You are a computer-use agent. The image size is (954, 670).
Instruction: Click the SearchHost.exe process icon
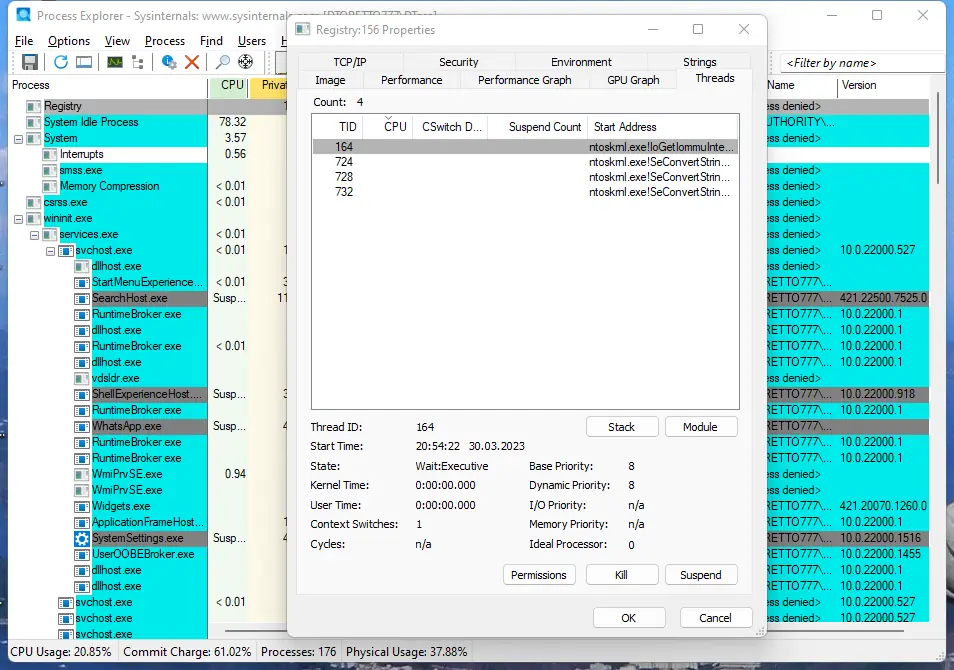82,299
